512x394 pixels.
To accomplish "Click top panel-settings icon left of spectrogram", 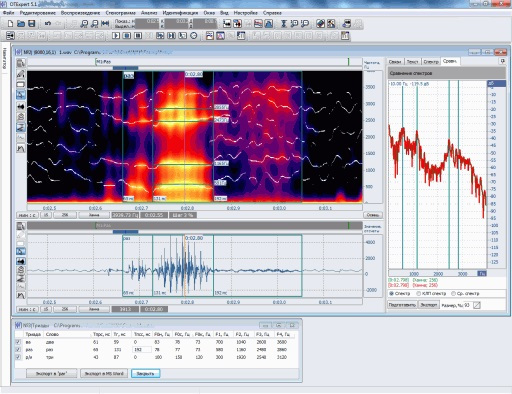I will pos(21,63).
